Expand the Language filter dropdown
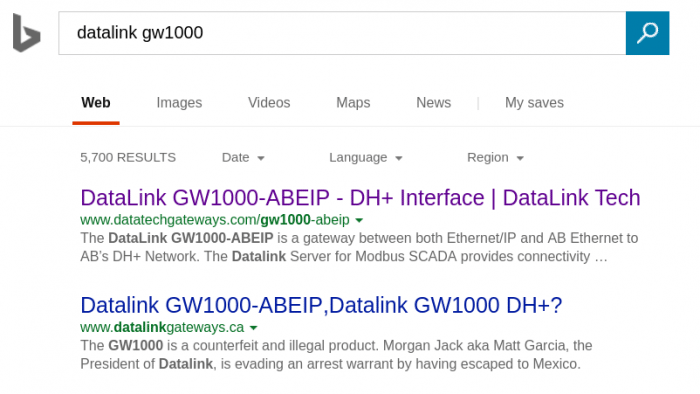Viewport: 700px width, 394px height. click(x=366, y=158)
